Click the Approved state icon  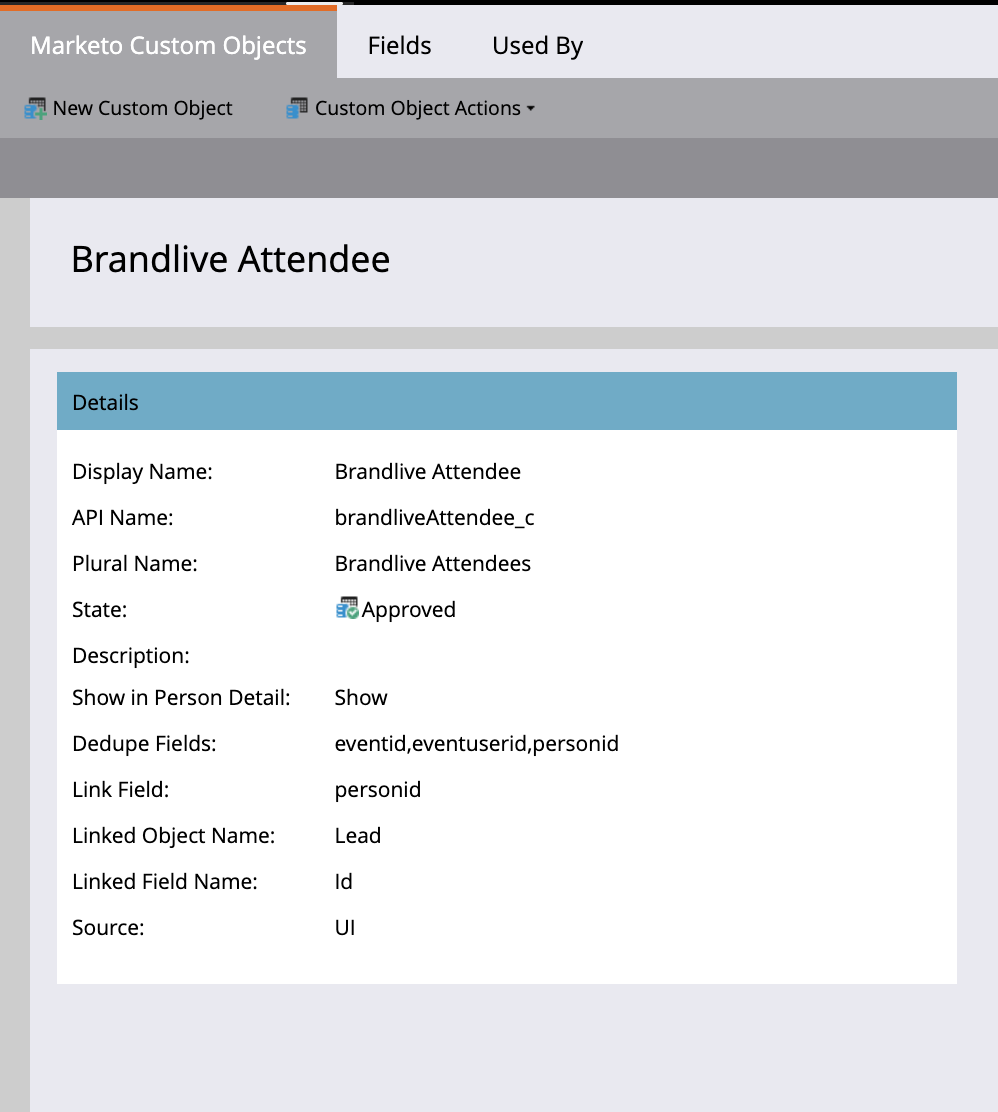coord(347,608)
